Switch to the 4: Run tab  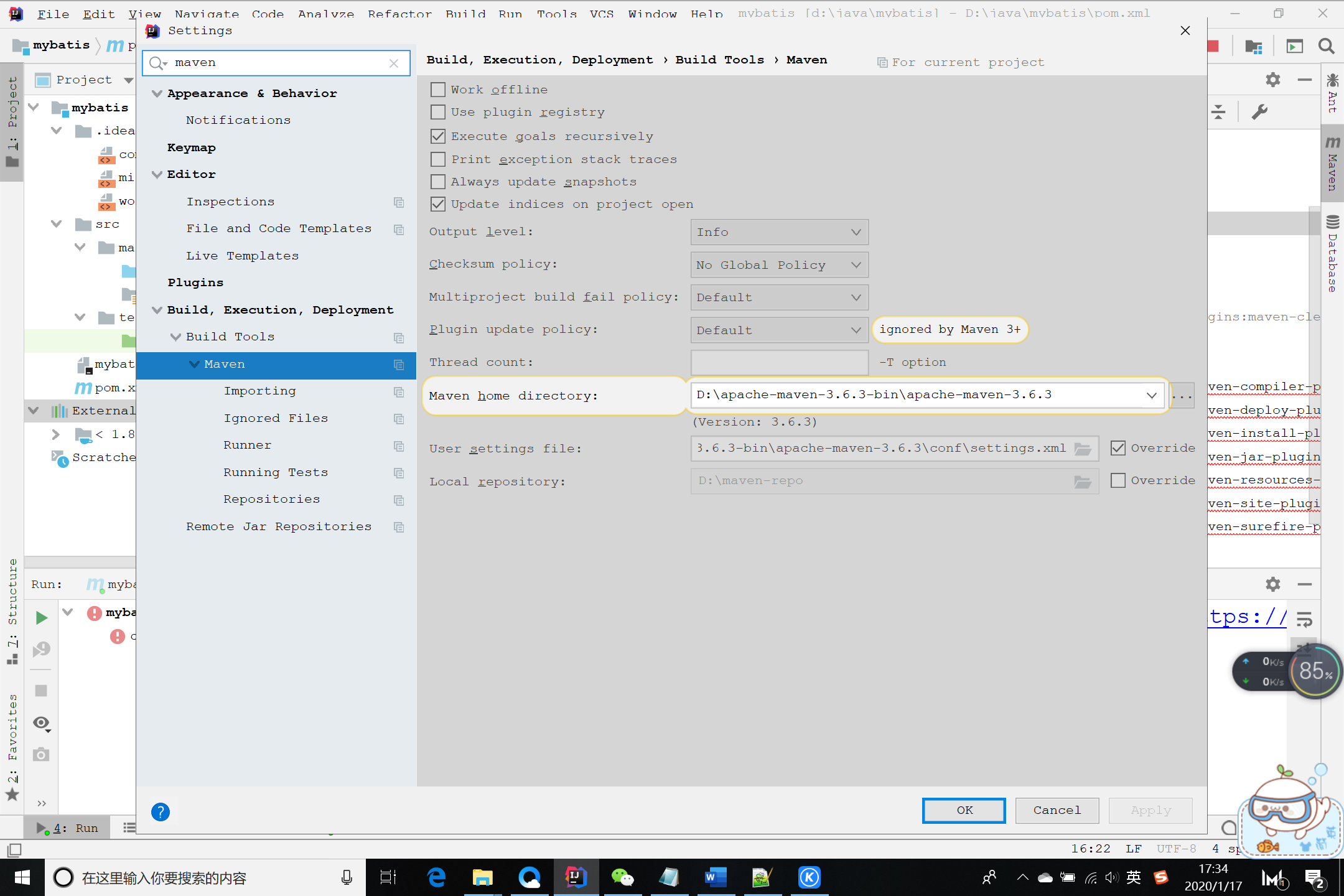pos(67,828)
